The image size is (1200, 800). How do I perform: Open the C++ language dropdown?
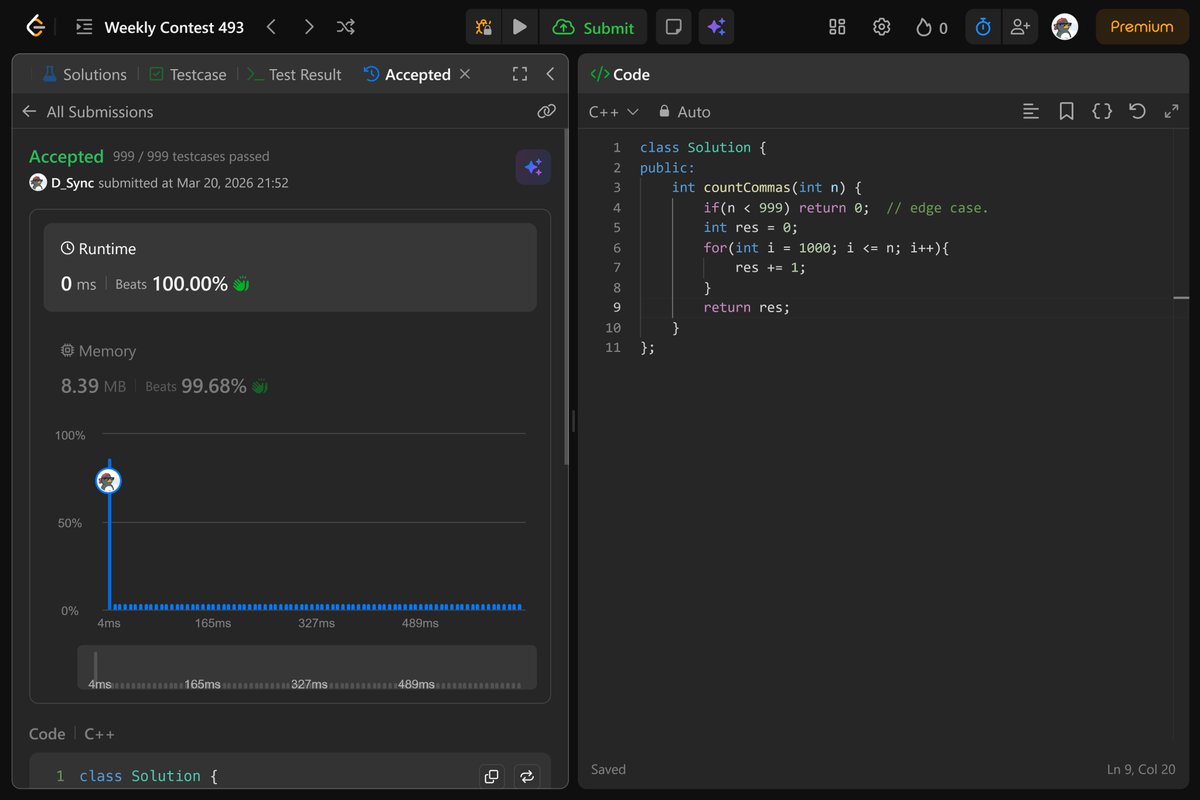tap(613, 112)
